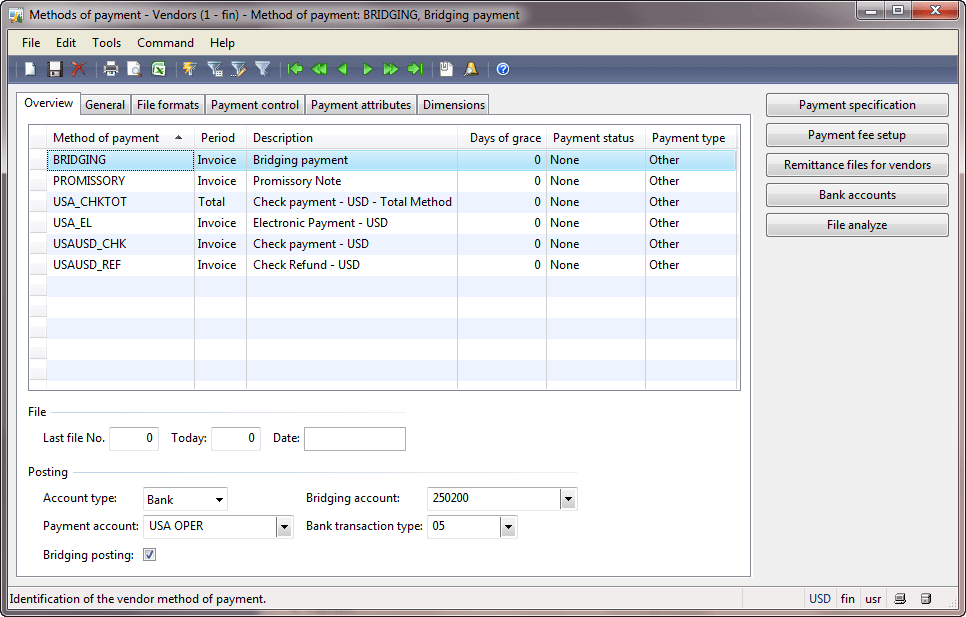The image size is (966, 617).
Task: Toggle the Bridging posting checkbox
Action: pos(148,553)
